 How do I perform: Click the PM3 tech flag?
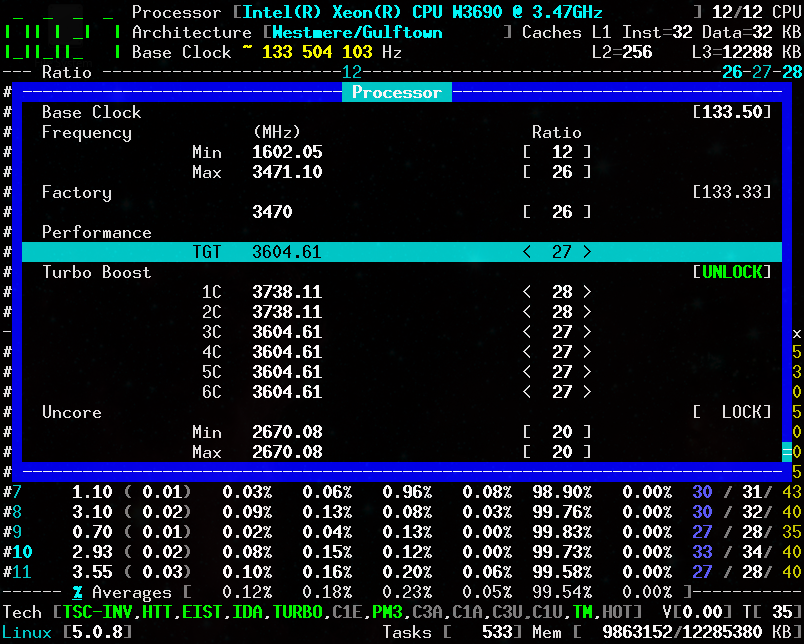point(387,612)
